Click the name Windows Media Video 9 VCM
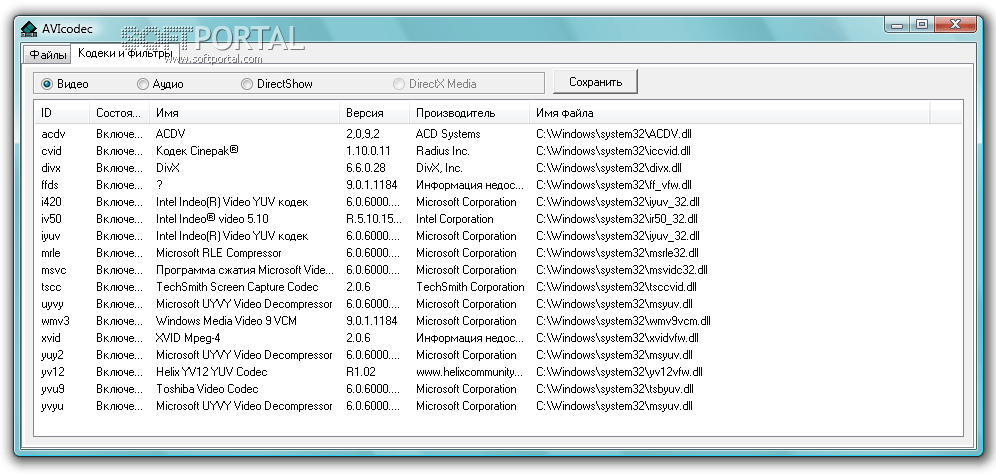This screenshot has width=996, height=475. pos(226,321)
